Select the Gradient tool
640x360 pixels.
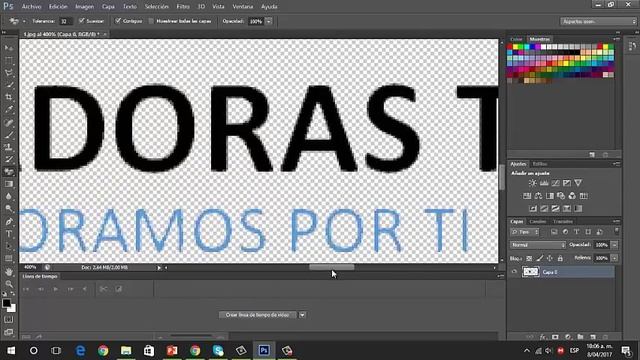pos(9,184)
